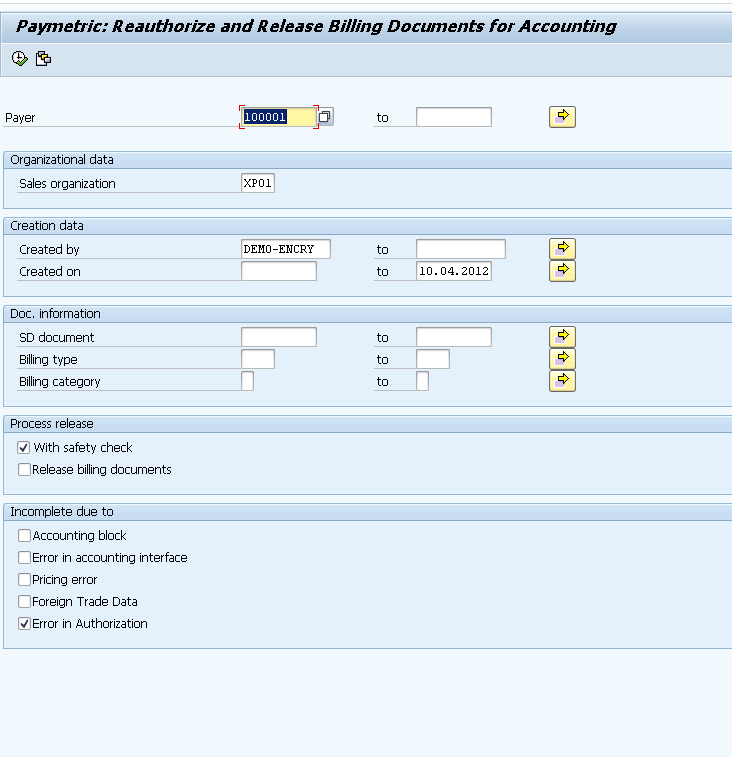This screenshot has height=757, width=732.
Task: Open multiple selection for SD document
Action: pos(562,336)
